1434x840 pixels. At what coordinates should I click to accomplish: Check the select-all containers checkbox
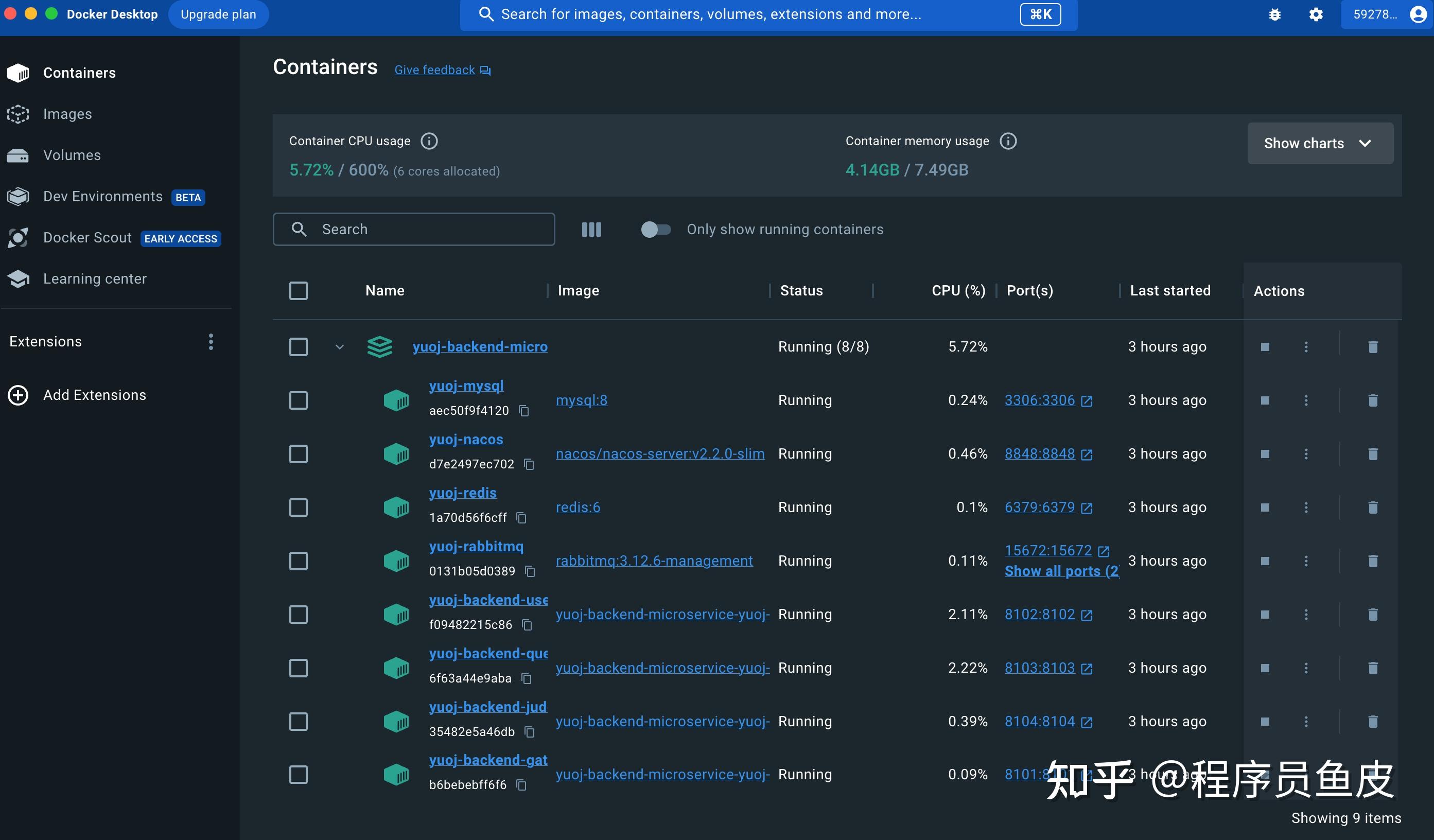298,291
